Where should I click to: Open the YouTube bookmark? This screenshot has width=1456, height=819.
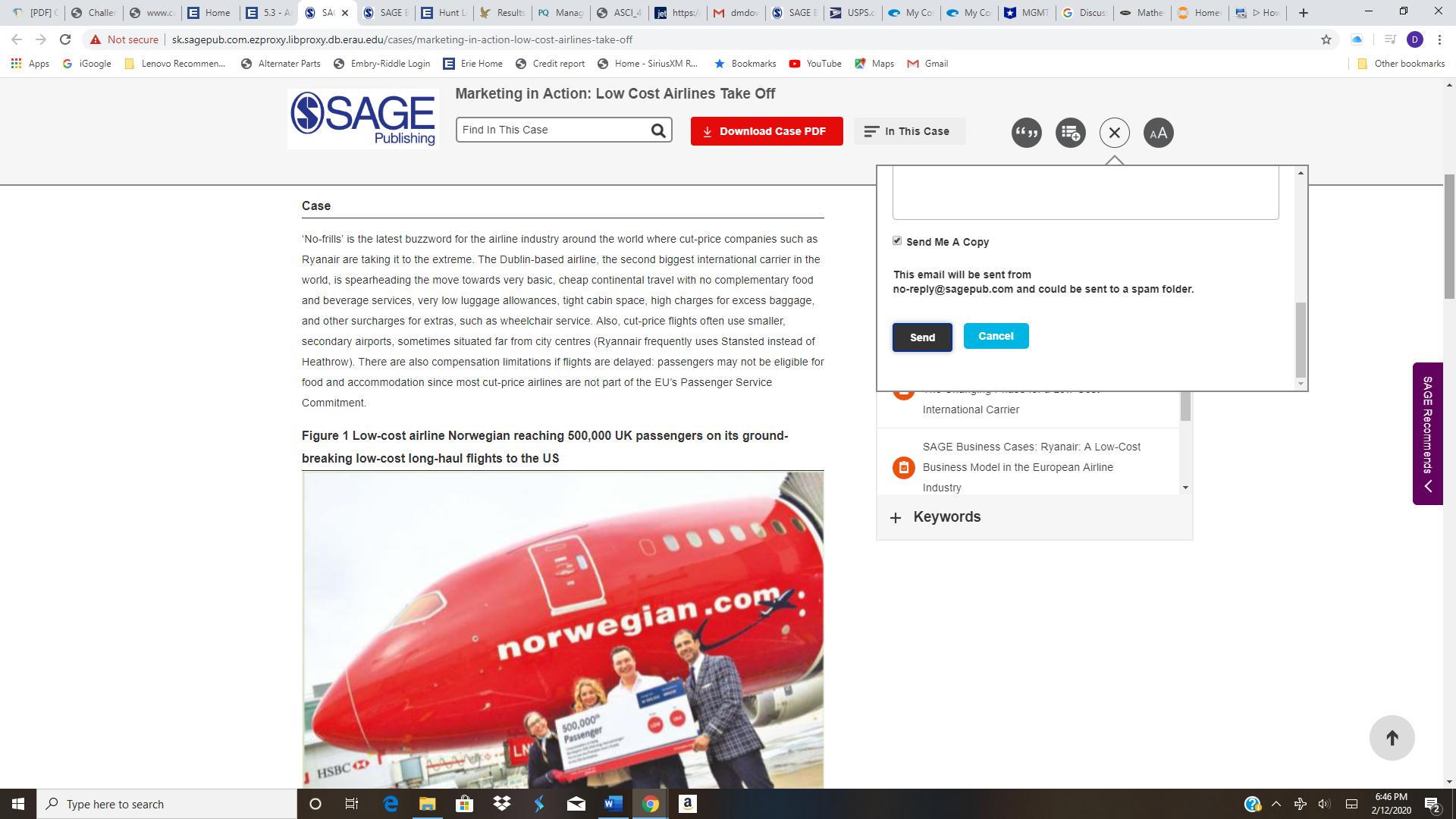[x=815, y=64]
